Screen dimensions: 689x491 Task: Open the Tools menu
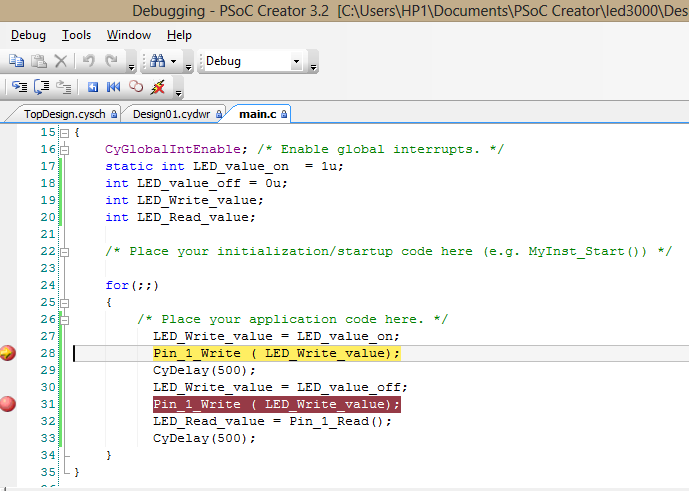pyautogui.click(x=76, y=35)
